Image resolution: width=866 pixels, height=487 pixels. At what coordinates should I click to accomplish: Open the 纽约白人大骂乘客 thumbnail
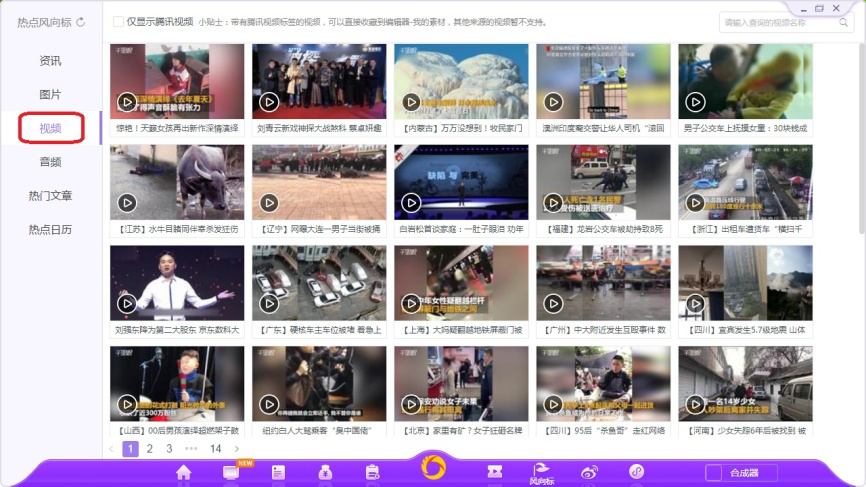click(x=319, y=384)
